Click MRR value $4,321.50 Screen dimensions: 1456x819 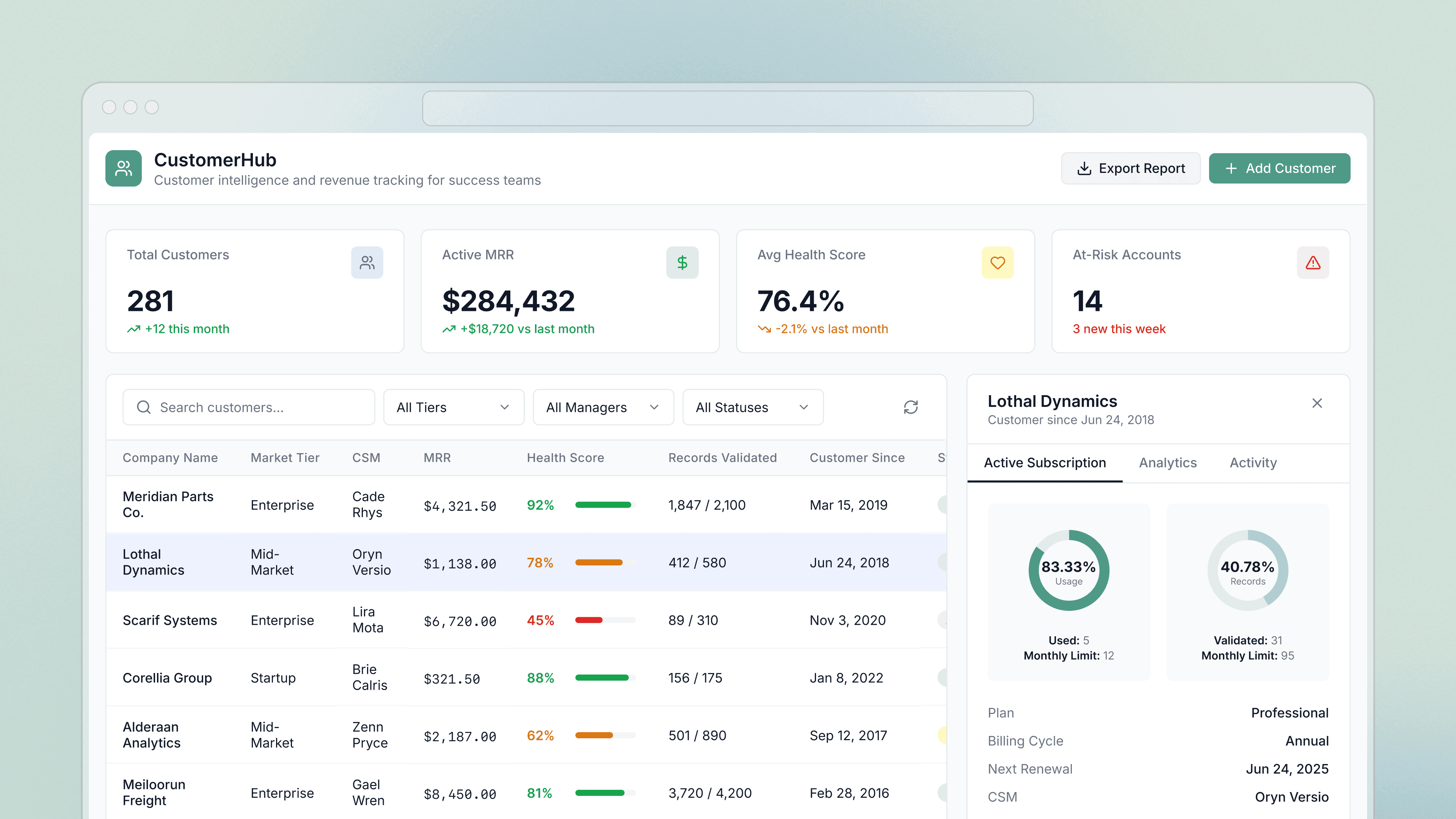(460, 506)
